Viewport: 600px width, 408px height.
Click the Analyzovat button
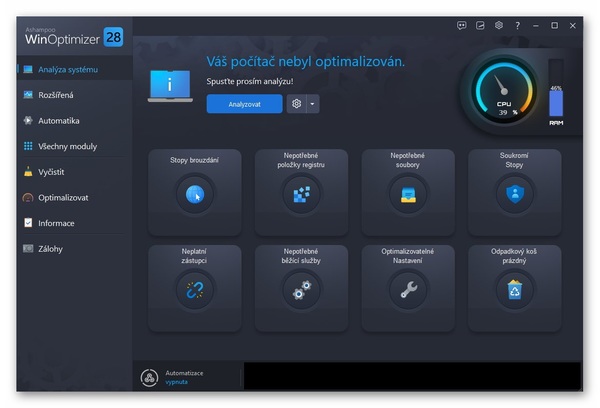coord(244,104)
